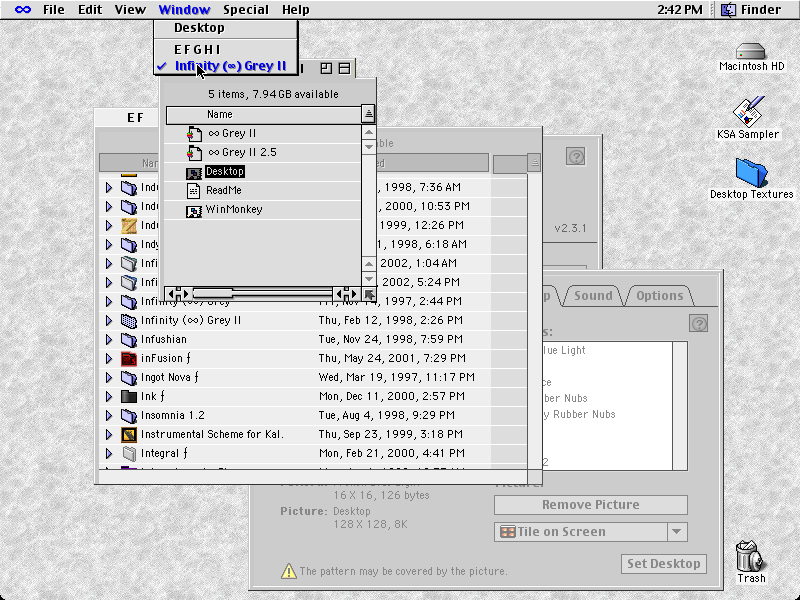Click the resize grow box of Grey II window
This screenshot has height=600, width=800.
pyautogui.click(x=369, y=294)
